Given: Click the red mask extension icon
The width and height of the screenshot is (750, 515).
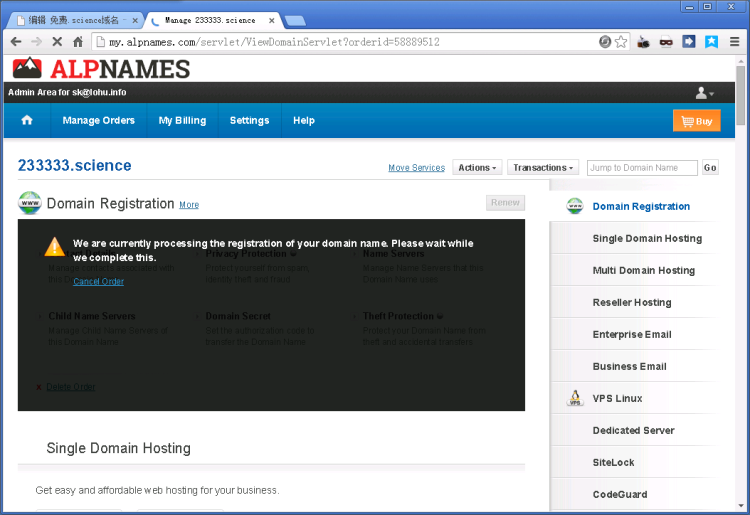Looking at the screenshot, I should click(666, 42).
